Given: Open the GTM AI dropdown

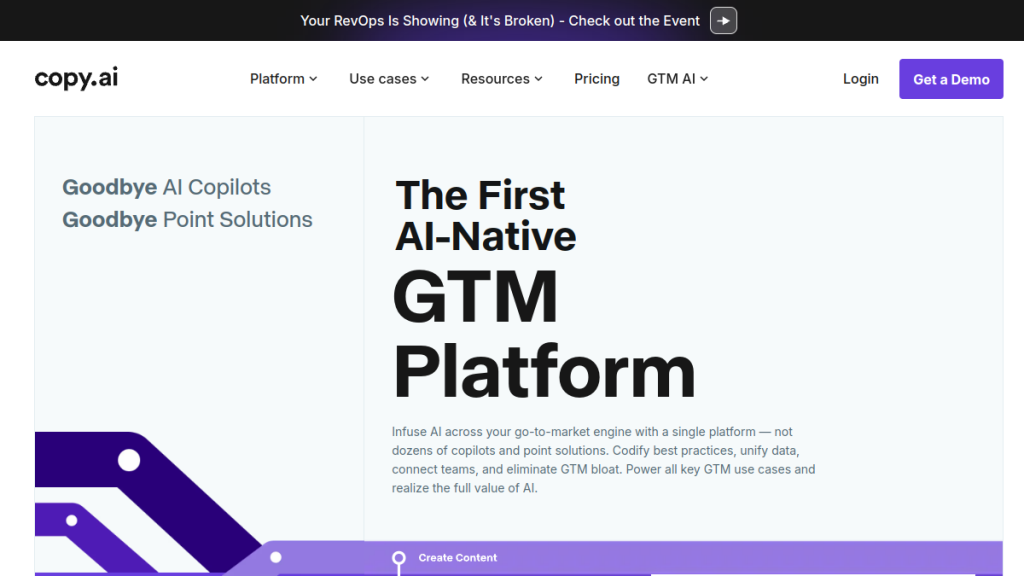Looking at the screenshot, I should pyautogui.click(x=677, y=79).
